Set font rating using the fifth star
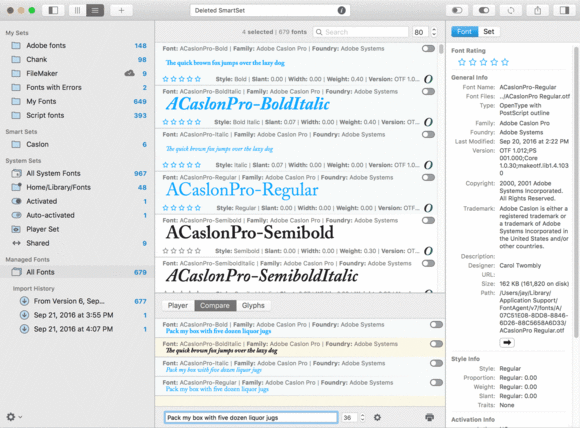 click(x=505, y=62)
